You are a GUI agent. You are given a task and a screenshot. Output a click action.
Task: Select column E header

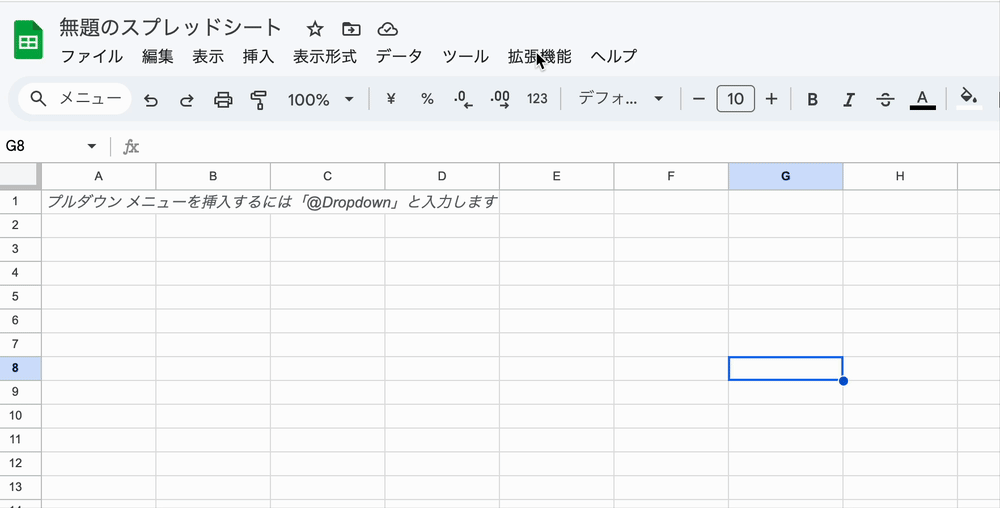point(557,177)
